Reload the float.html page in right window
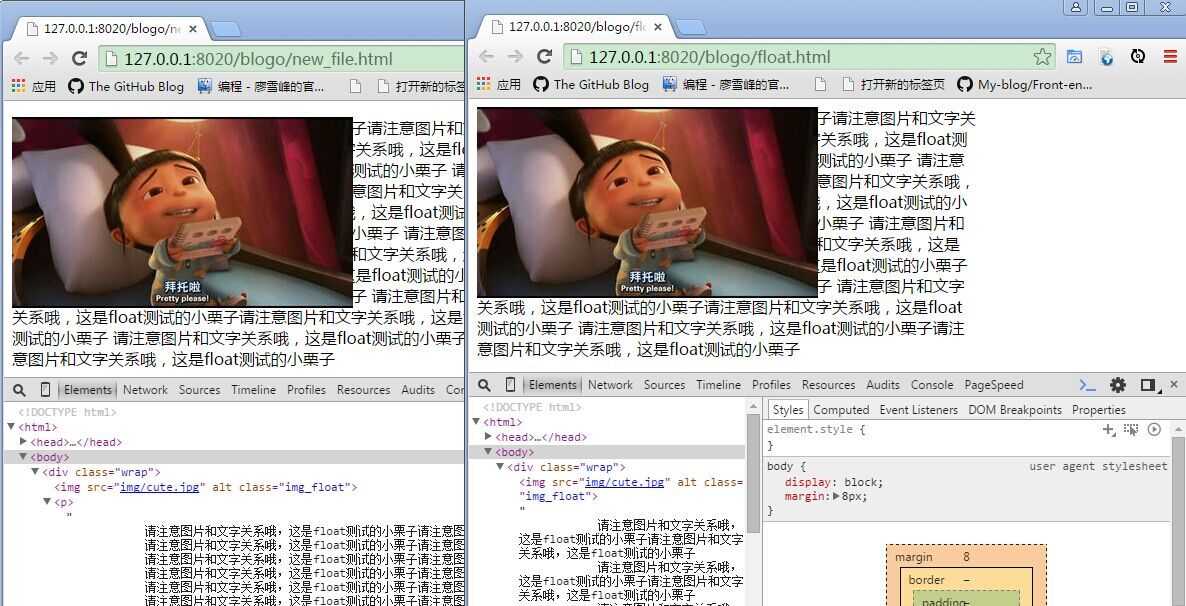The image size is (1186, 606). click(x=544, y=57)
